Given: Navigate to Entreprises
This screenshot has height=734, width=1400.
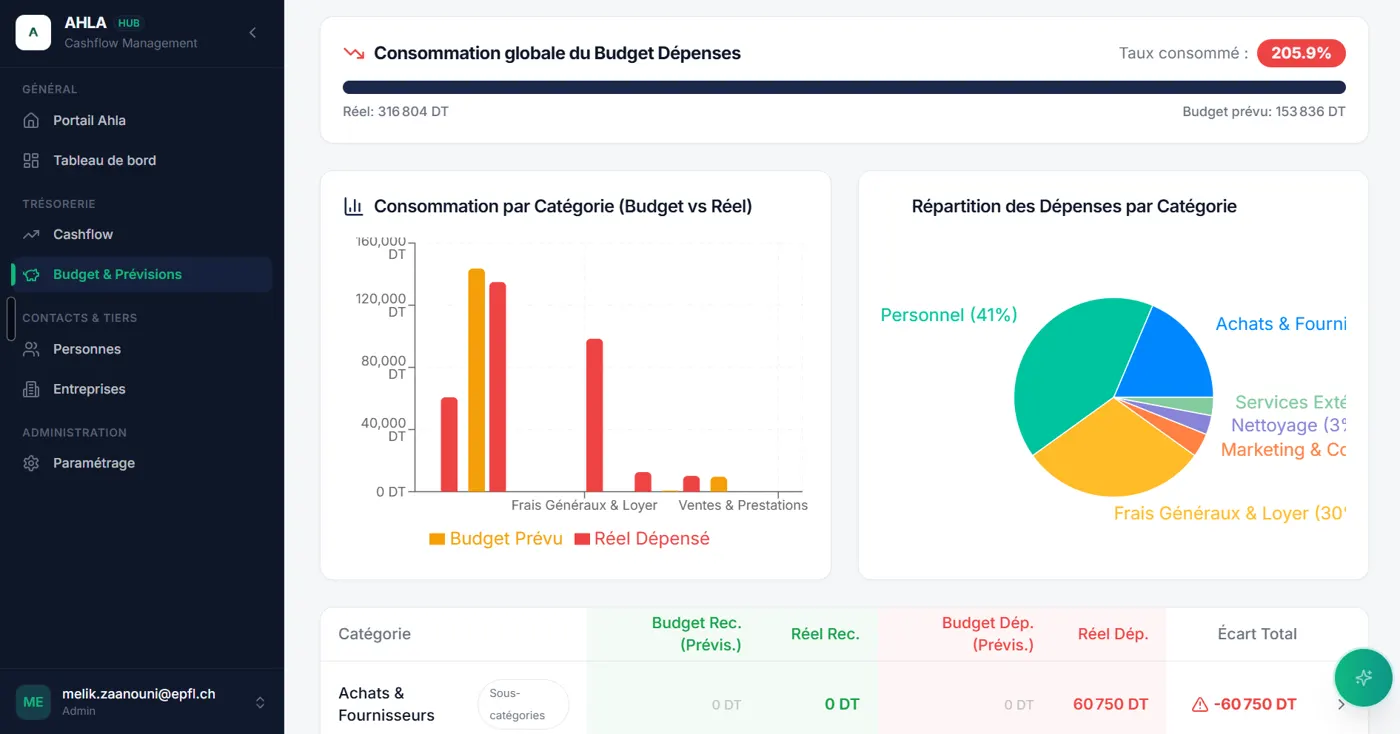Looking at the screenshot, I should coord(142,389).
